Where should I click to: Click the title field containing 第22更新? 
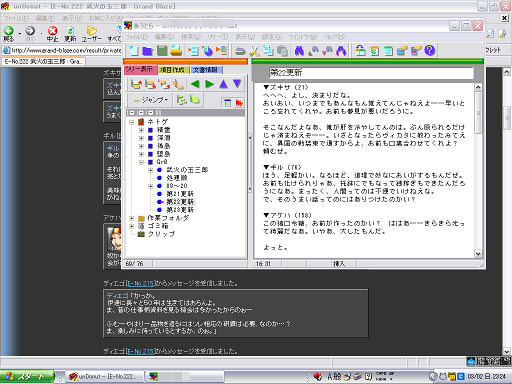pyautogui.click(x=371, y=72)
